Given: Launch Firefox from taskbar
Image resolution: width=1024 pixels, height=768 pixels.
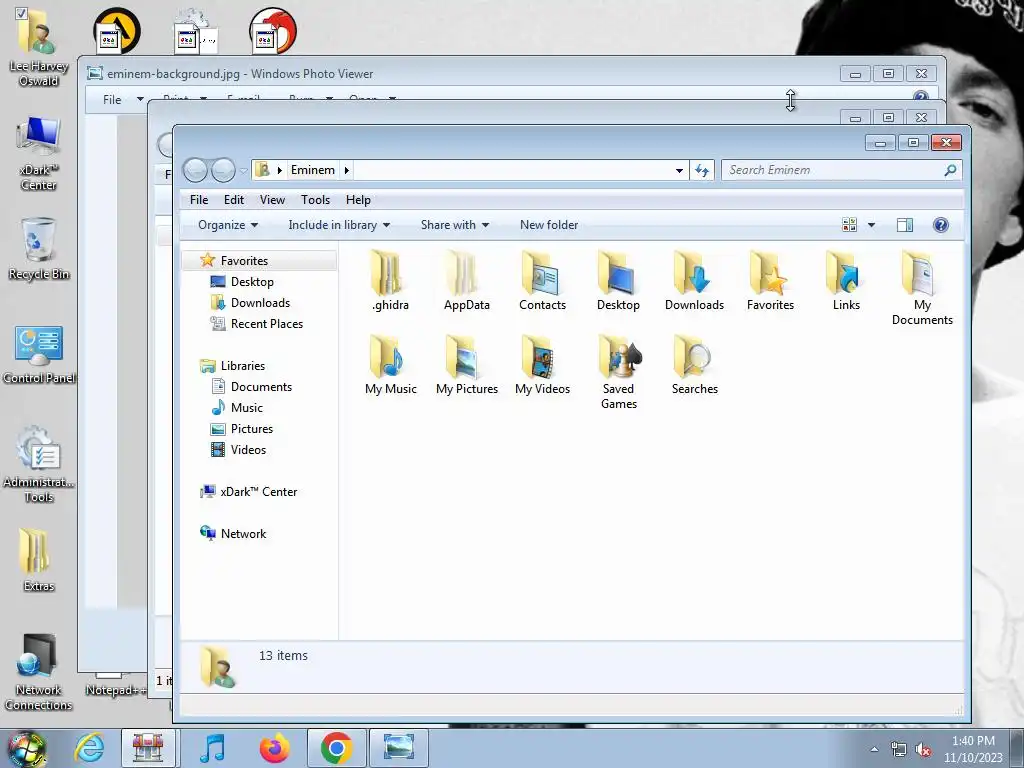Looking at the screenshot, I should coord(274,748).
